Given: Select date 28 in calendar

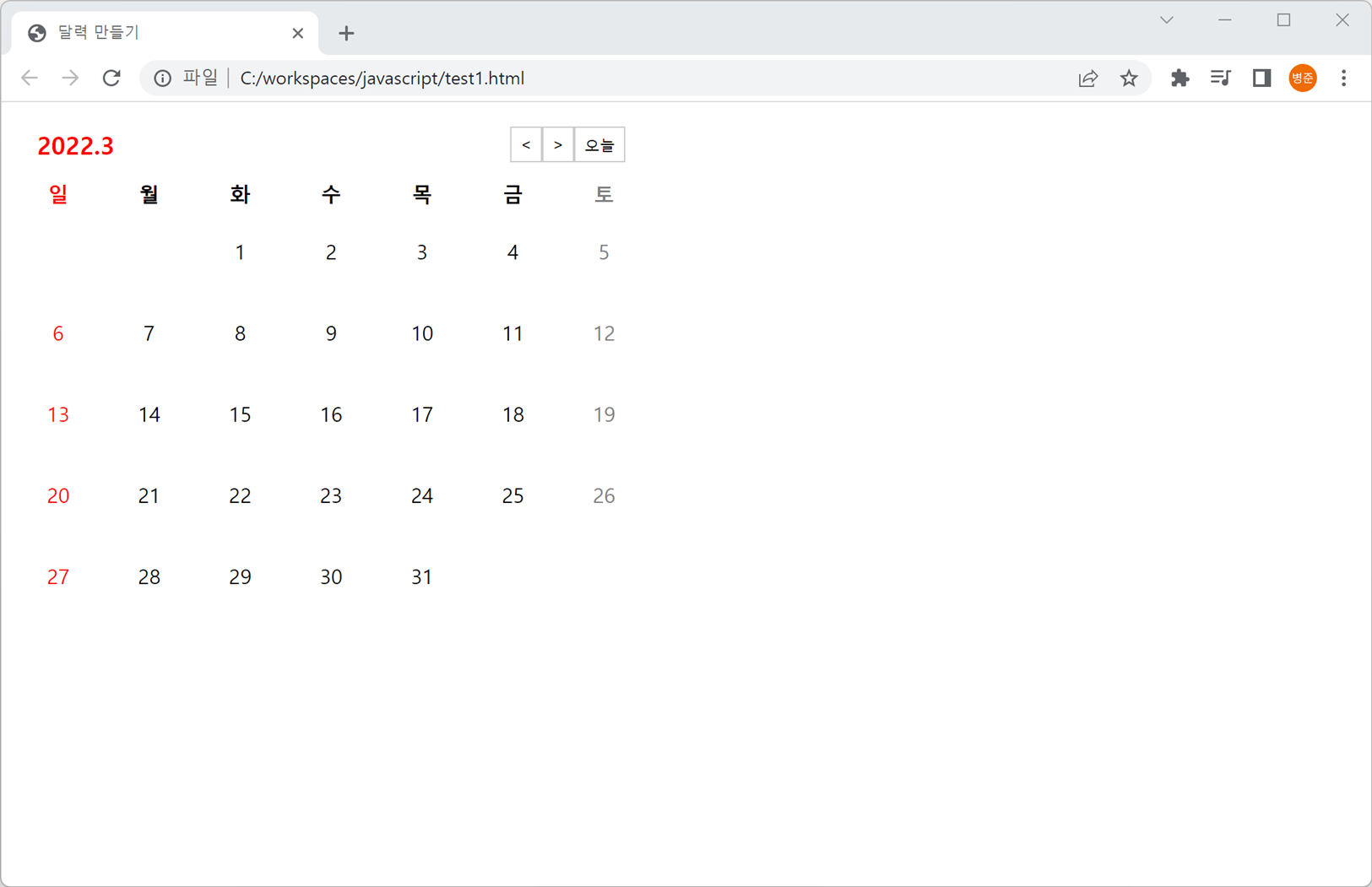Looking at the screenshot, I should pos(149,576).
